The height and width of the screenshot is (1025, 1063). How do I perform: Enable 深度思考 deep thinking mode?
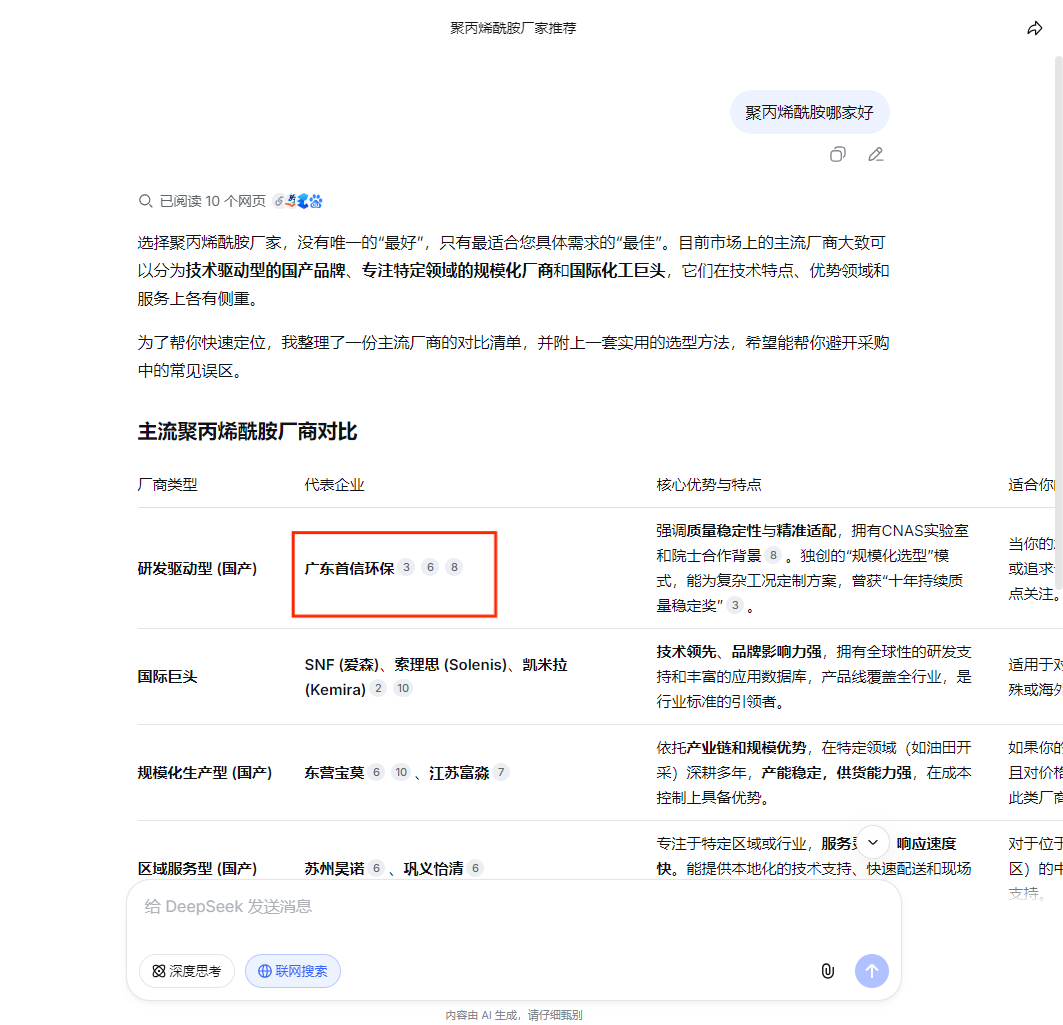point(186,970)
